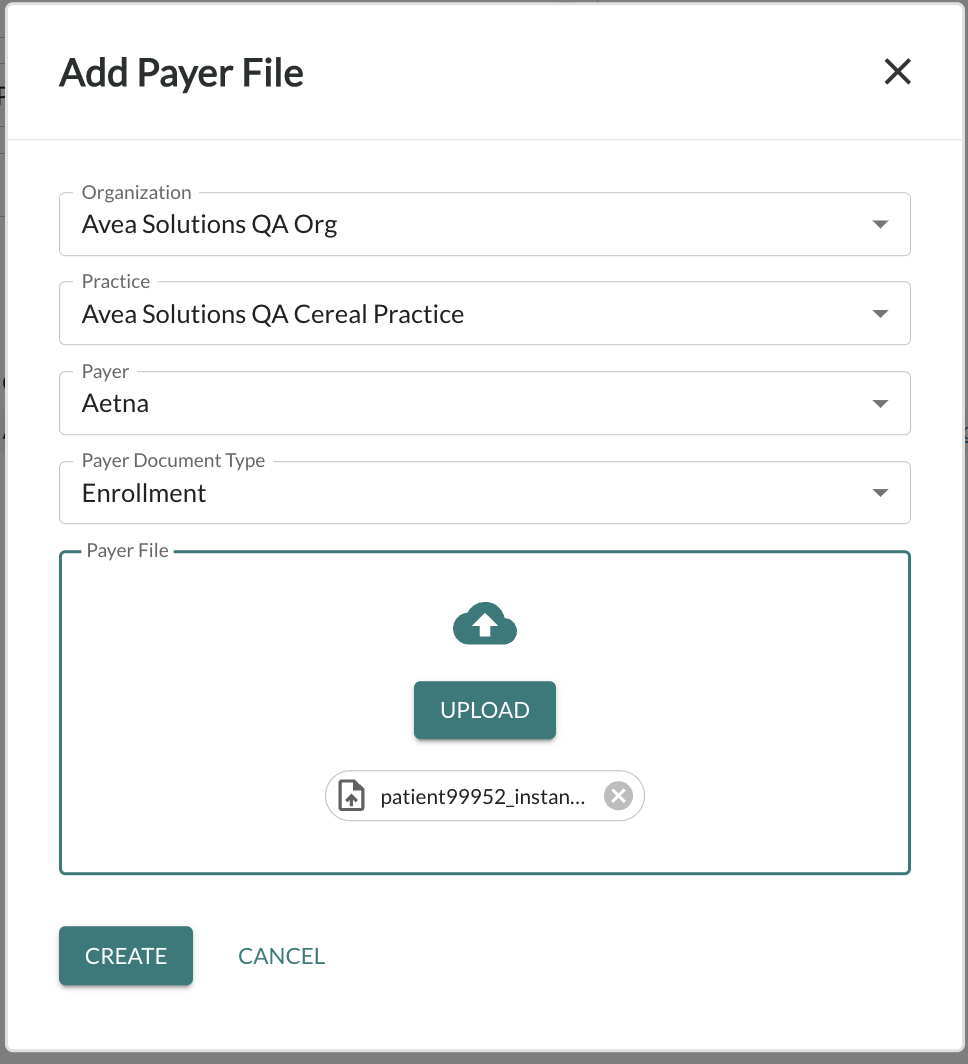Click the file icon on uploaded chip

(351, 796)
